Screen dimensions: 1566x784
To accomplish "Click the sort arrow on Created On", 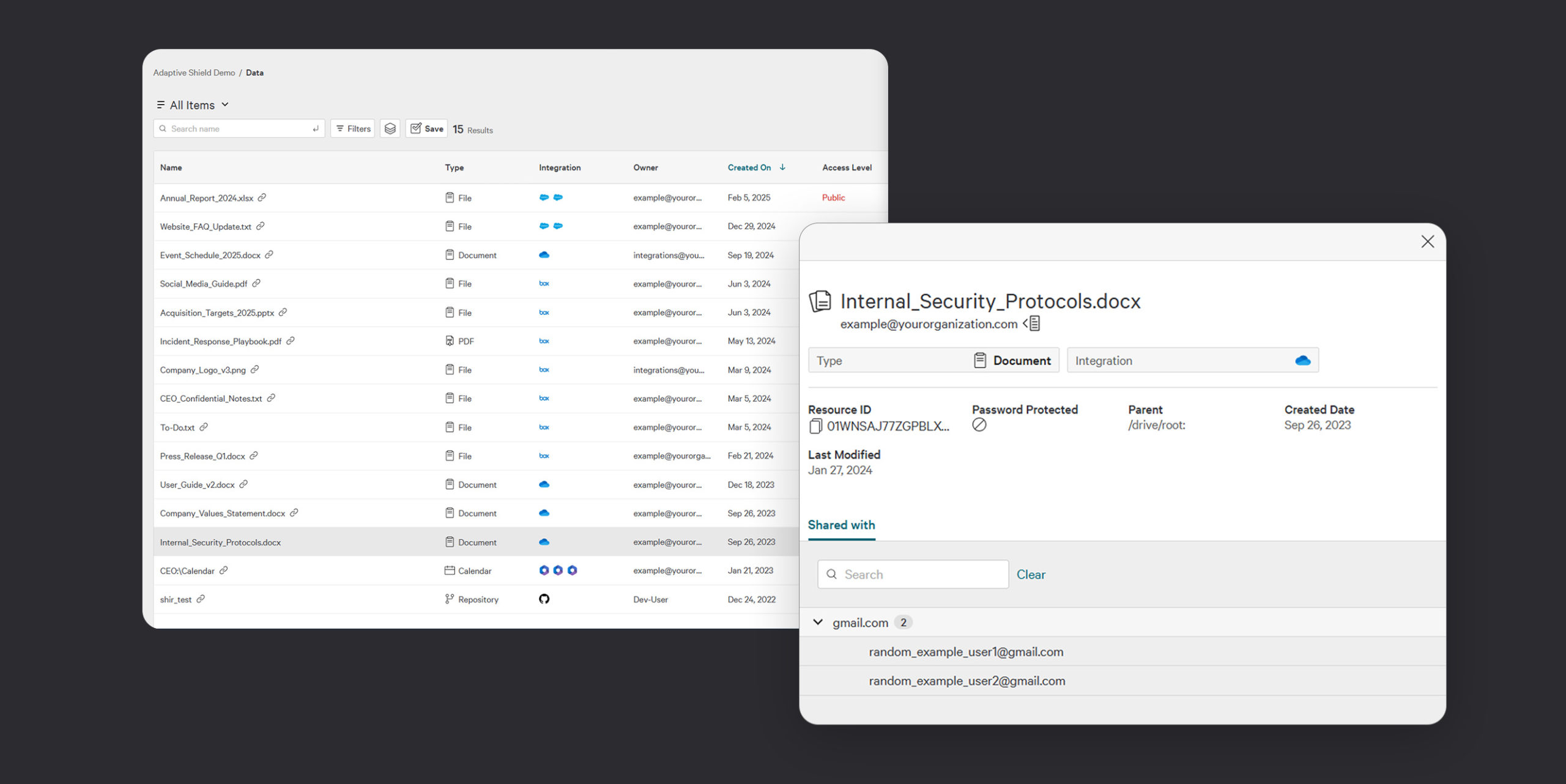I will point(782,167).
